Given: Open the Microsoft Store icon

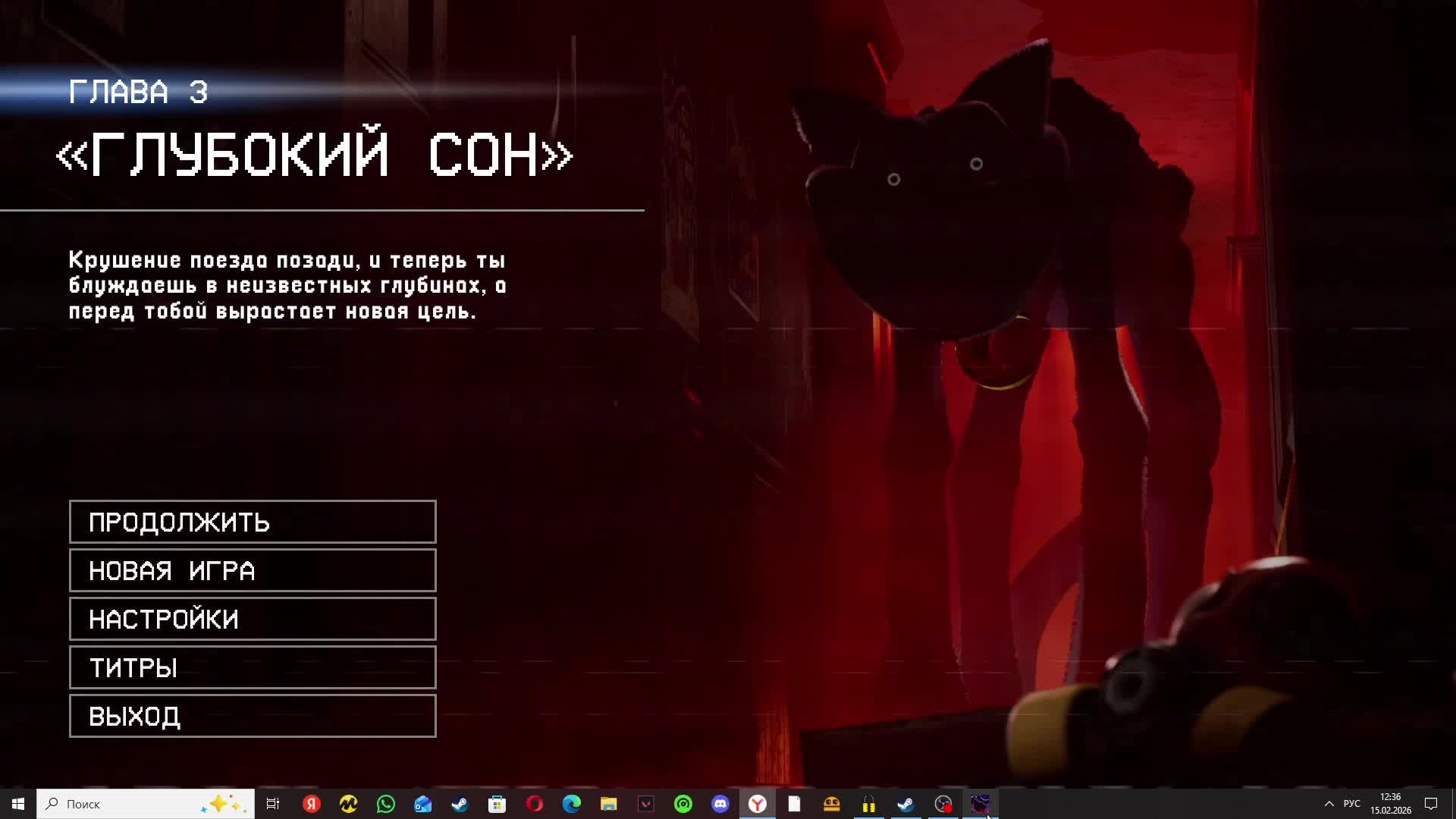Looking at the screenshot, I should 497,804.
